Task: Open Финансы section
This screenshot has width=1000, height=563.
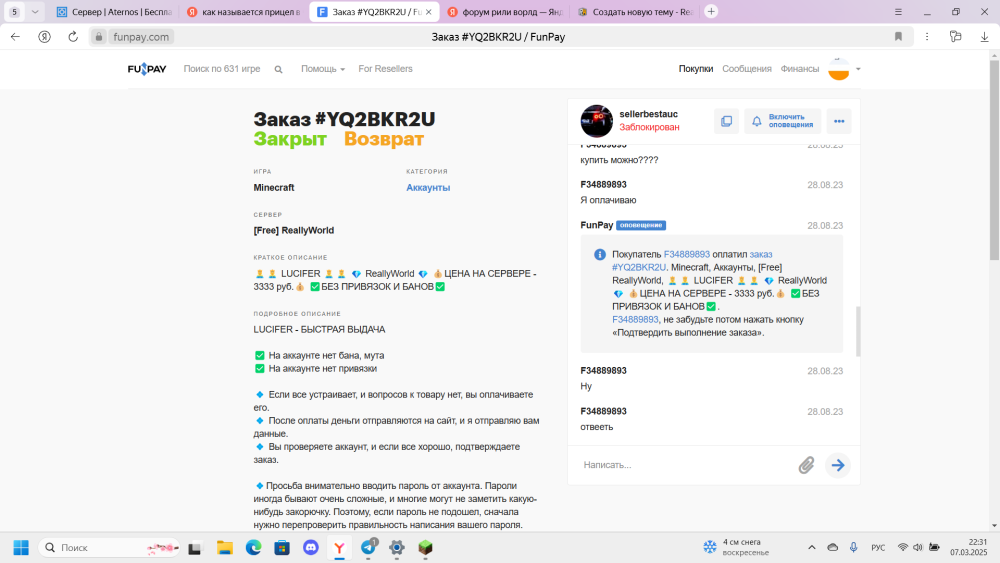Action: 800,69
